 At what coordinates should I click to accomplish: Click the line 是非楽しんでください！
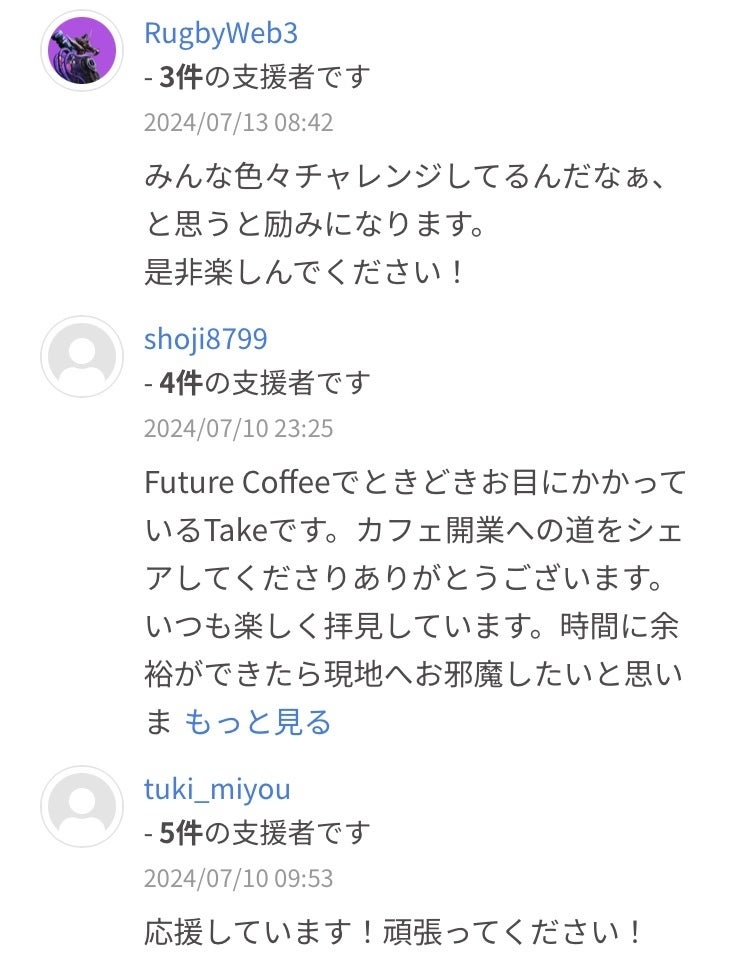point(305,272)
